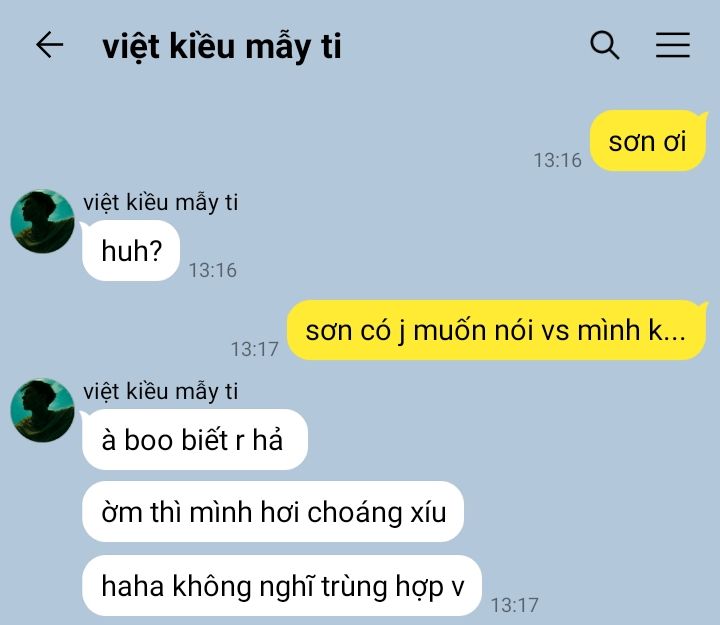Tap the 13:17 timestamp beside yellow bubble
Screen dimensions: 720x625
[x=254, y=349]
